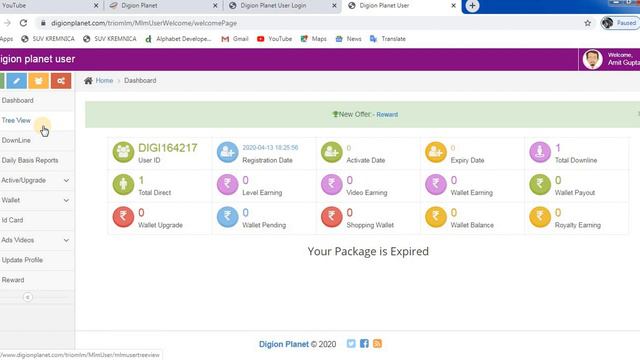Click the Reward link in offer banner
The width and height of the screenshot is (640, 360).
[x=387, y=115]
